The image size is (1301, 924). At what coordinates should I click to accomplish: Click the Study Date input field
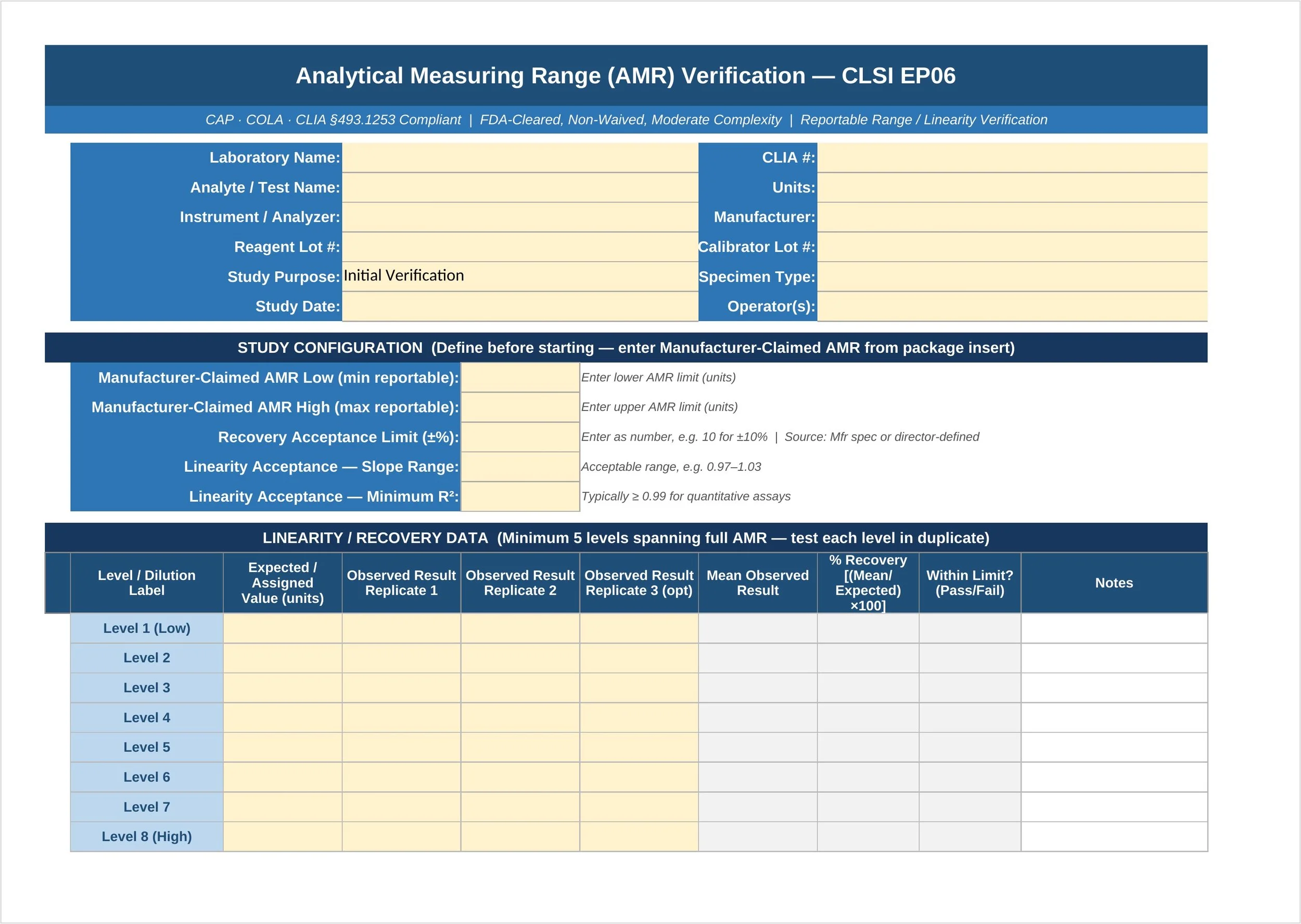point(518,306)
